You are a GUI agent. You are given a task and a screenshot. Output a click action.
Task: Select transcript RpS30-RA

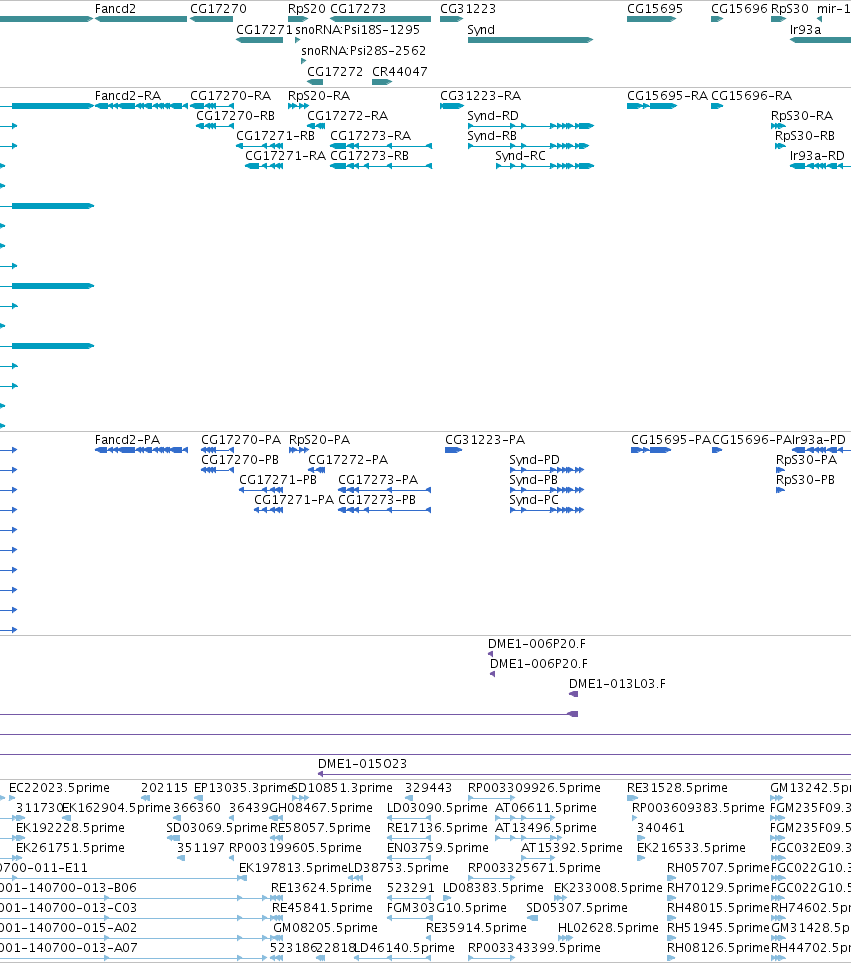pos(802,116)
